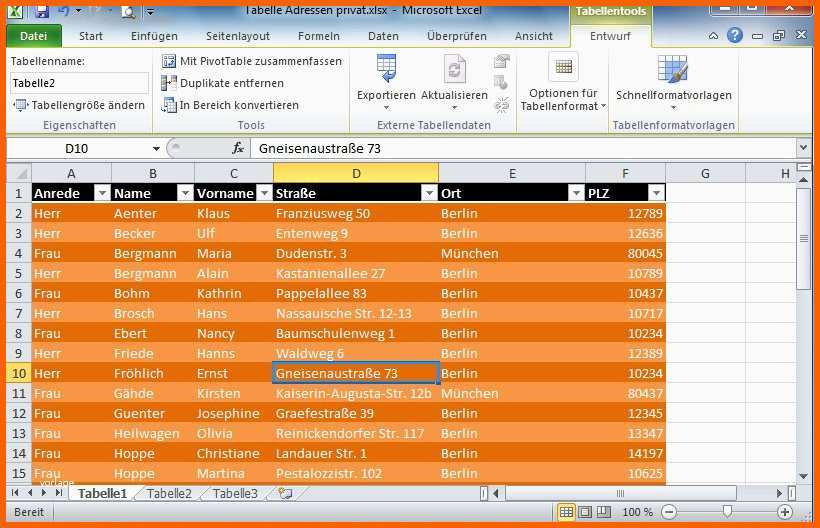Screen dimensions: 820x528
Task: Select cell with name Hellwagen
Action: click(x=153, y=433)
